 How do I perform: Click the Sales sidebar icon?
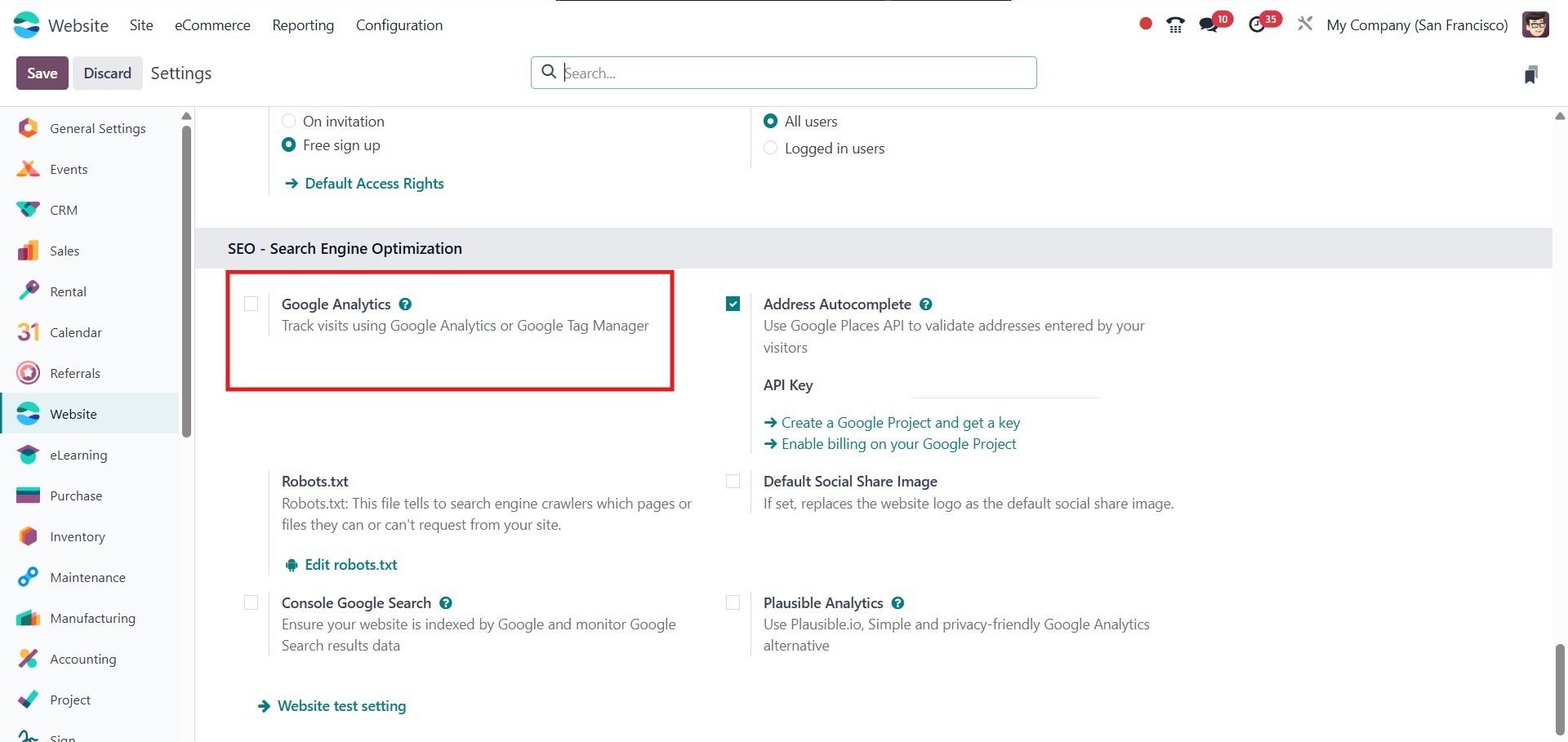click(28, 251)
